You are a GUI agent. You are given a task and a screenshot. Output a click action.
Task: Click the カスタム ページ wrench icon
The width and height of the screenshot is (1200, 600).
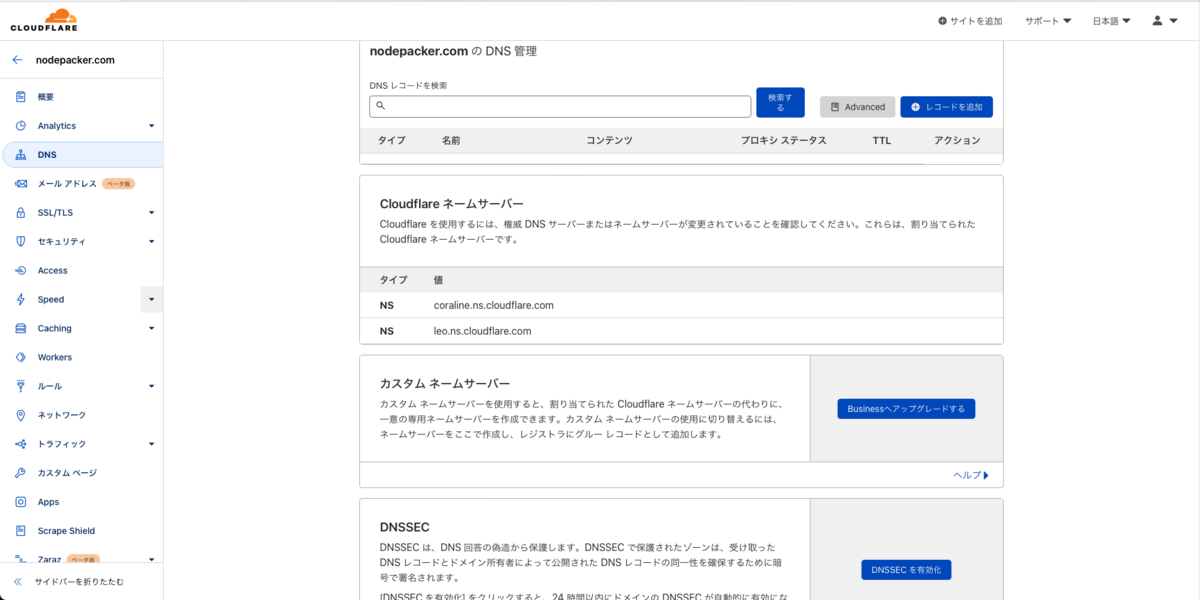tap(20, 473)
